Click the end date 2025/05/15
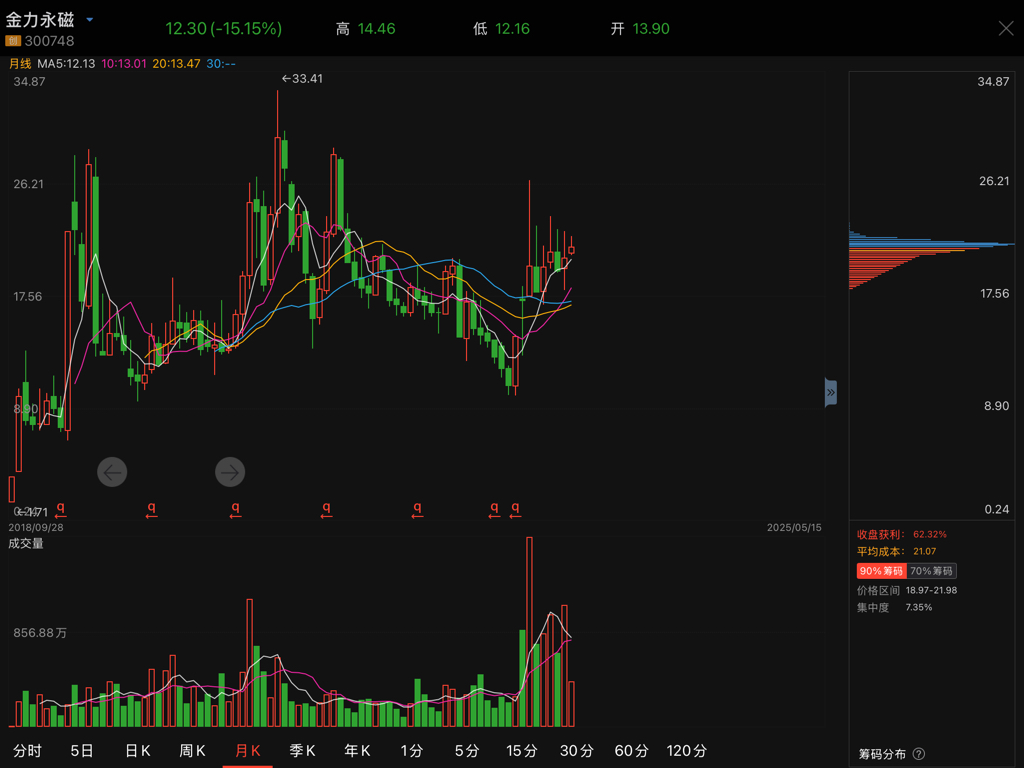Viewport: 1024px width, 768px height. point(794,528)
